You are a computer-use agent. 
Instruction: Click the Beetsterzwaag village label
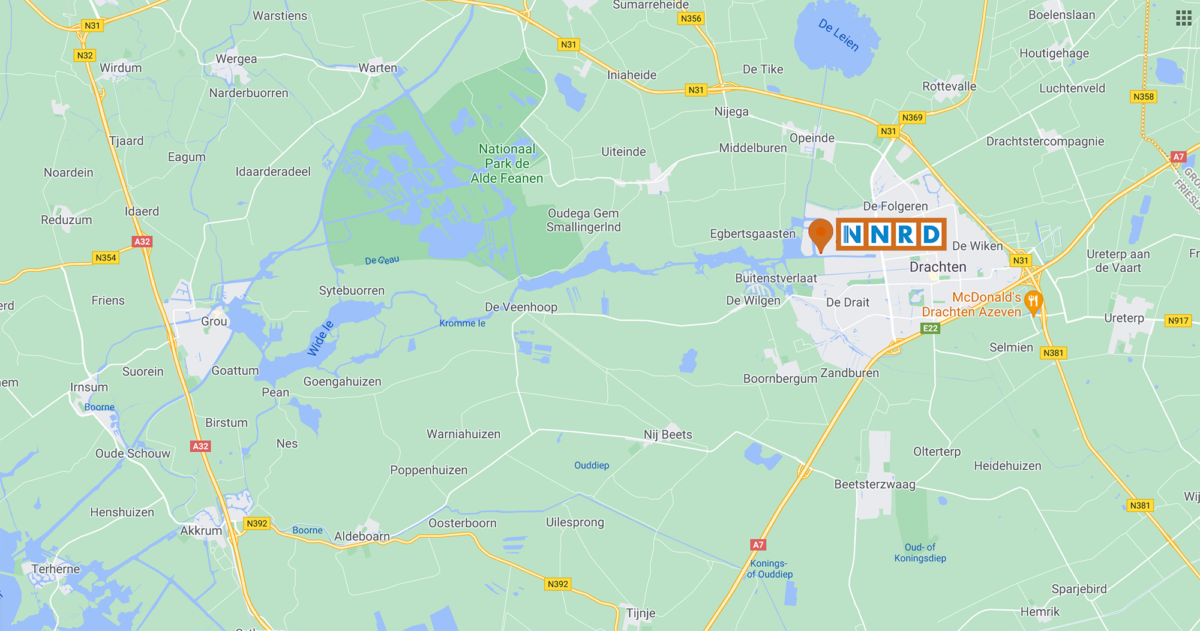(x=872, y=484)
